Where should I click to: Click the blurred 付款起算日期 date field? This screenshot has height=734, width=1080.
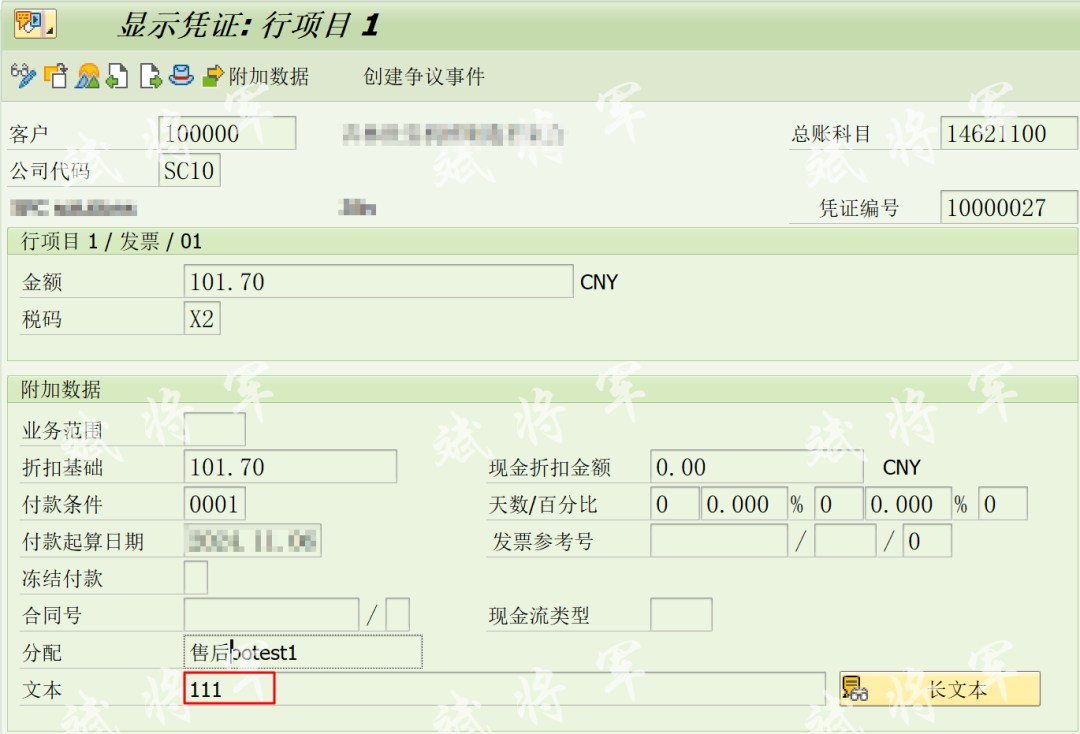pos(252,541)
